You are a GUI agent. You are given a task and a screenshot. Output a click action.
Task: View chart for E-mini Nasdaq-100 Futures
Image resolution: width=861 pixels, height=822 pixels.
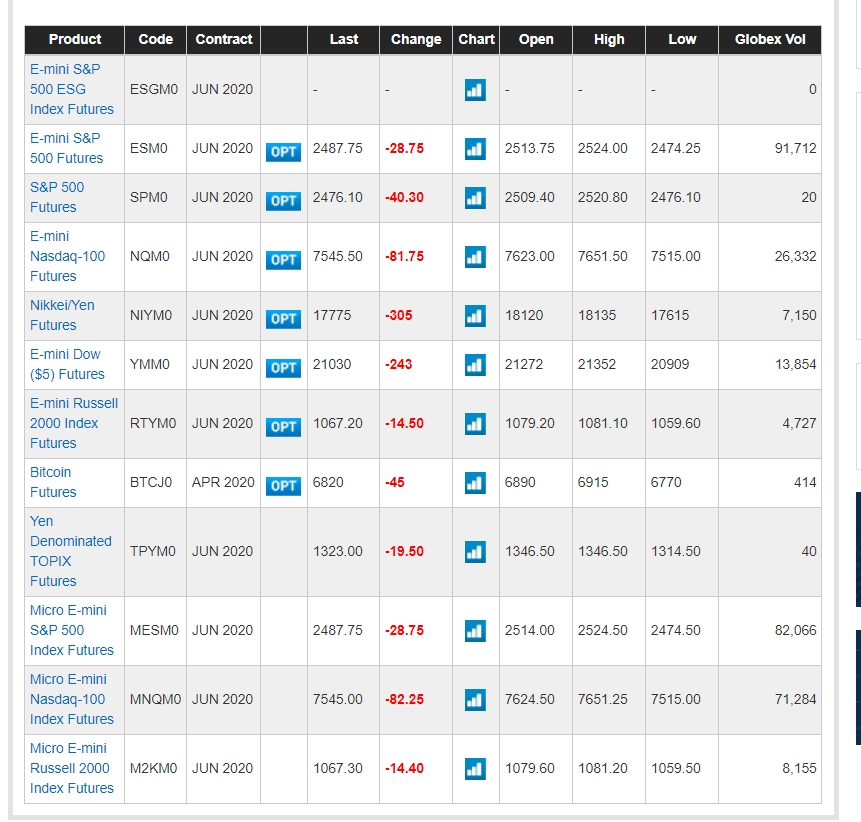(475, 257)
